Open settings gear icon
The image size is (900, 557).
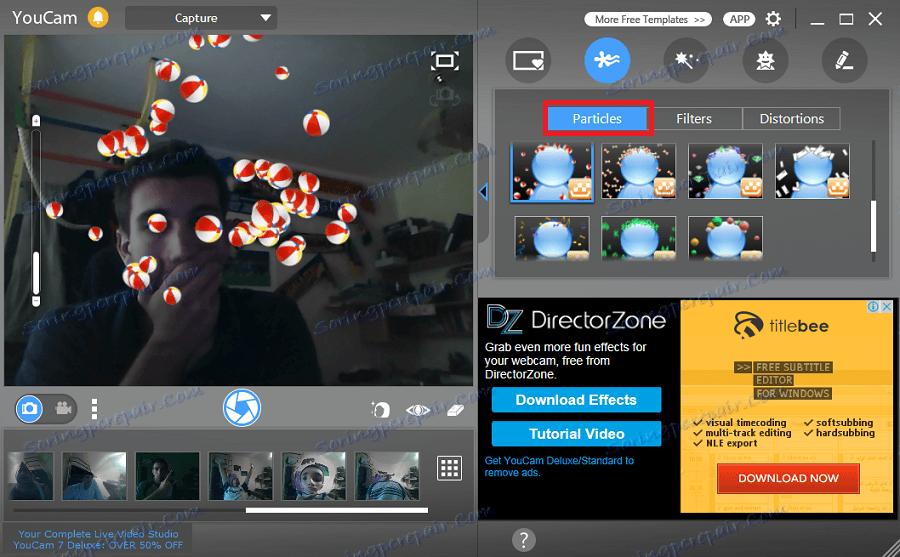773,19
